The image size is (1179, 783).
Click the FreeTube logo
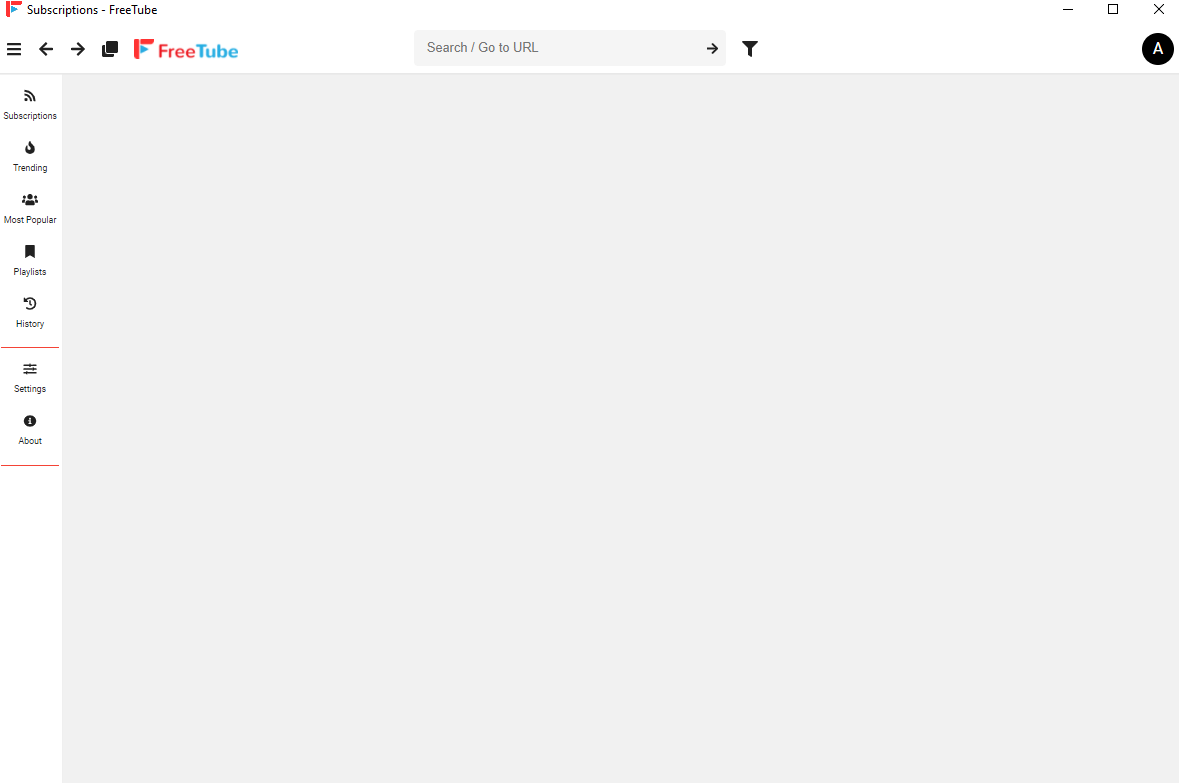186,48
